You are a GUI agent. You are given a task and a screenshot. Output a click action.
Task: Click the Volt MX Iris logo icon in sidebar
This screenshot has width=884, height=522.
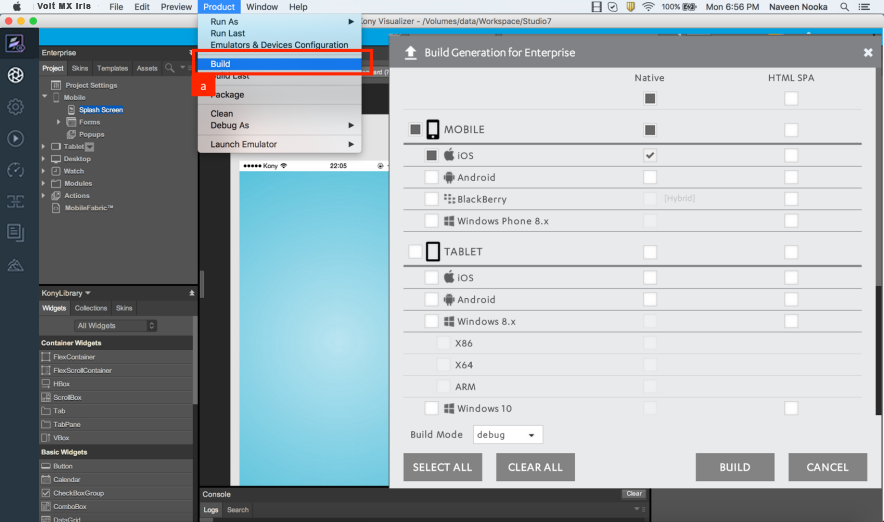coord(15,43)
